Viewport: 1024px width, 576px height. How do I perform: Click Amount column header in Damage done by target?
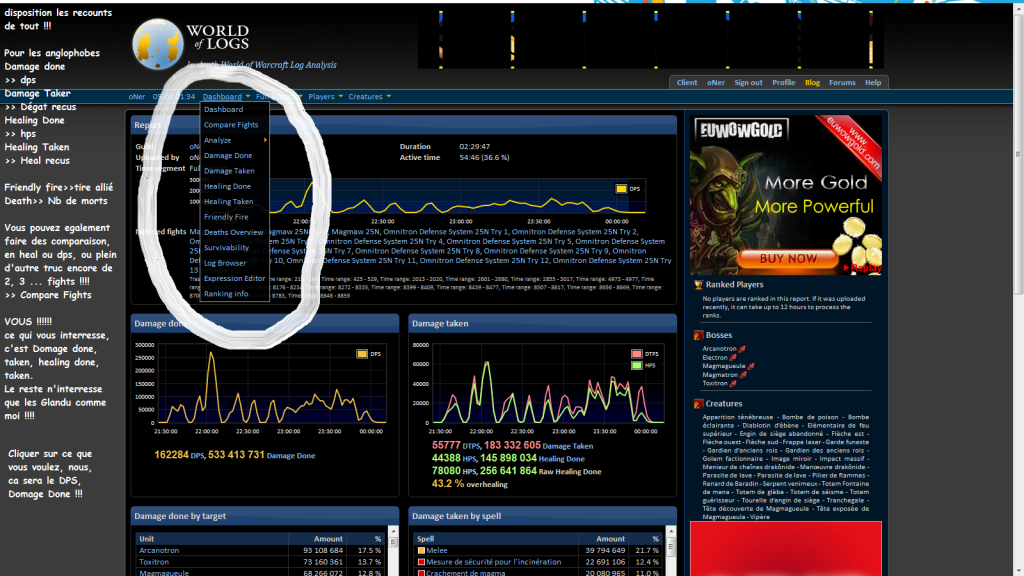[328, 539]
